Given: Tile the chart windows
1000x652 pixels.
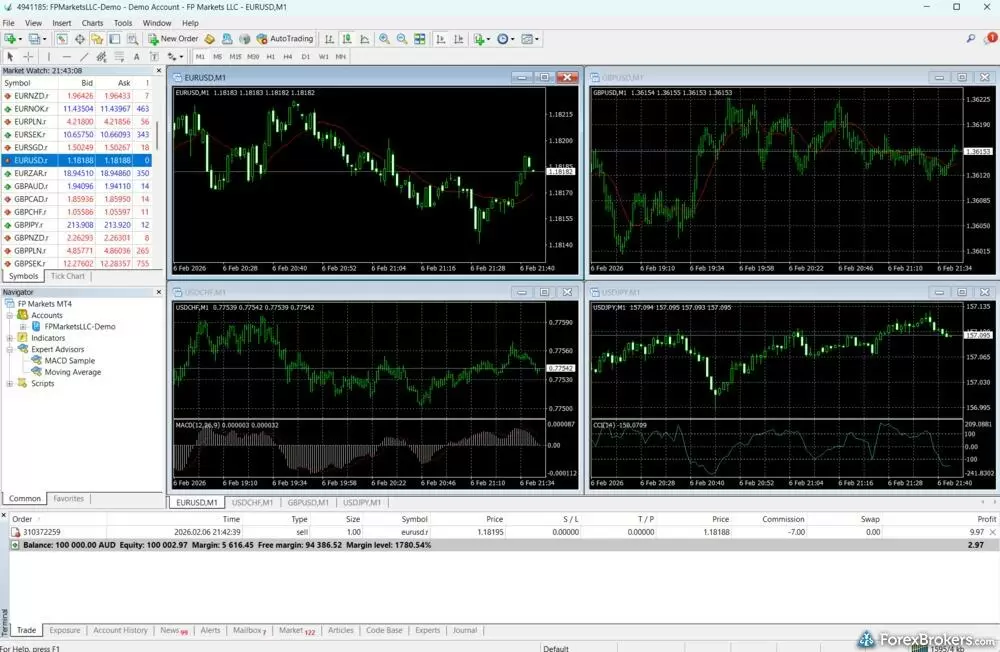Looking at the screenshot, I should point(419,38).
